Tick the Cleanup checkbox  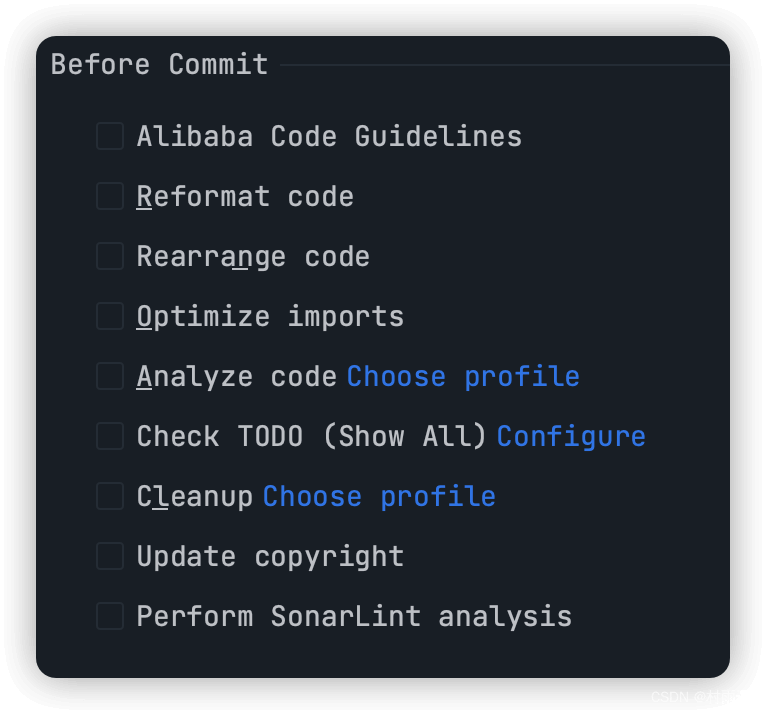pos(110,496)
